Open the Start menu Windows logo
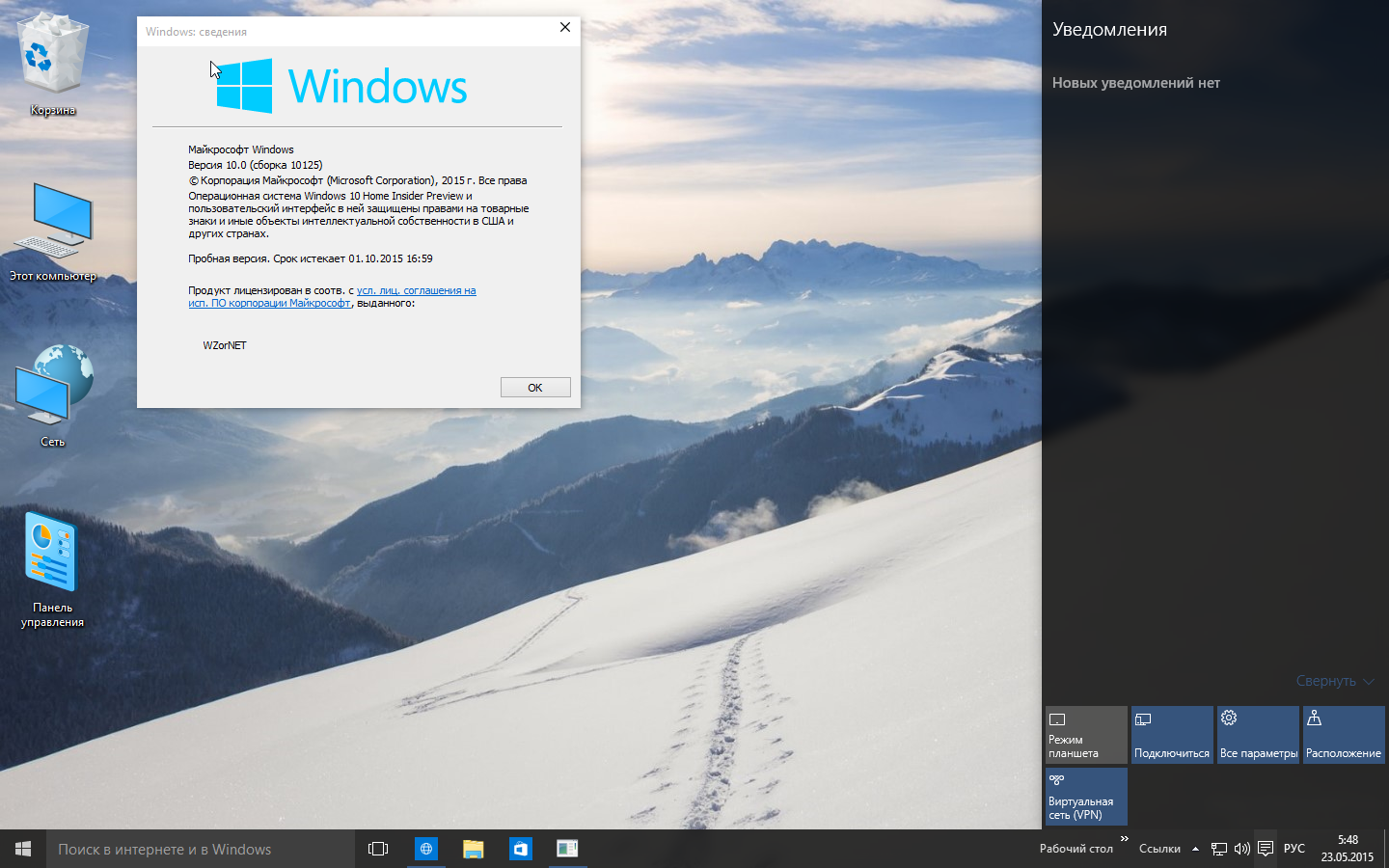The width and height of the screenshot is (1389, 868). click(23, 849)
